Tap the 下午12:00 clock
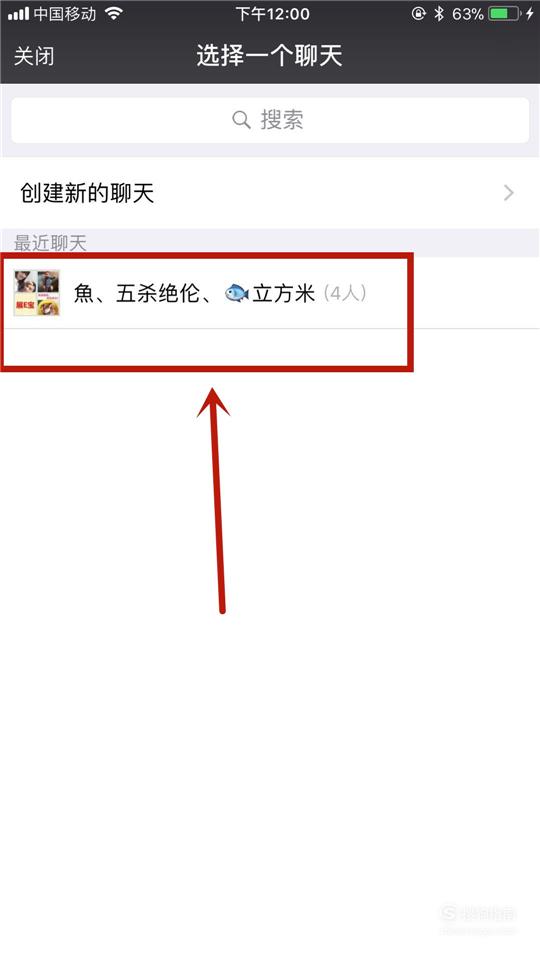The image size is (540, 960). [x=273, y=13]
